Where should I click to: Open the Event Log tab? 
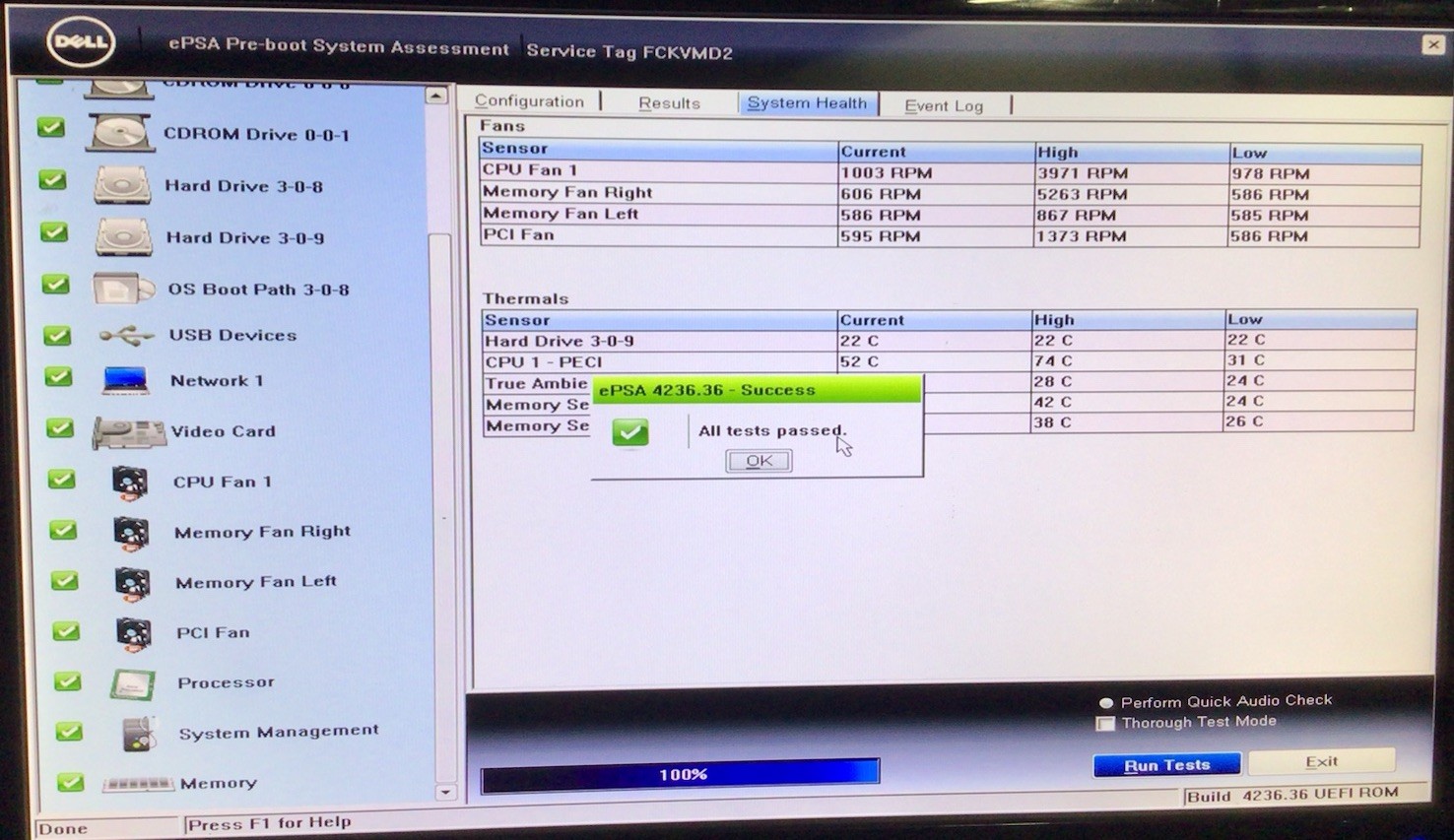[944, 105]
